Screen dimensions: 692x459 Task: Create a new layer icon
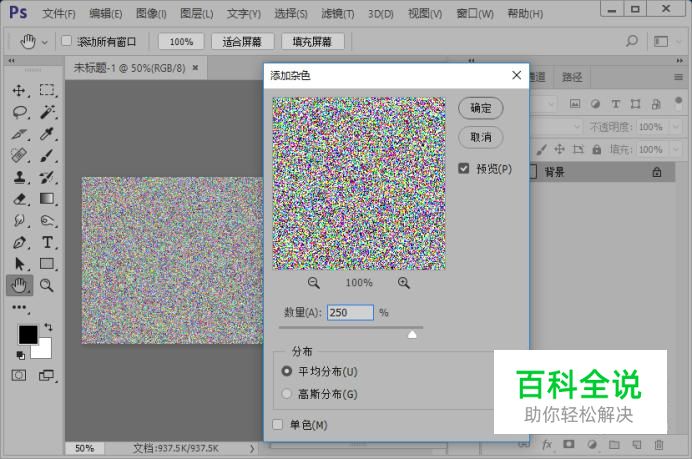(636, 444)
